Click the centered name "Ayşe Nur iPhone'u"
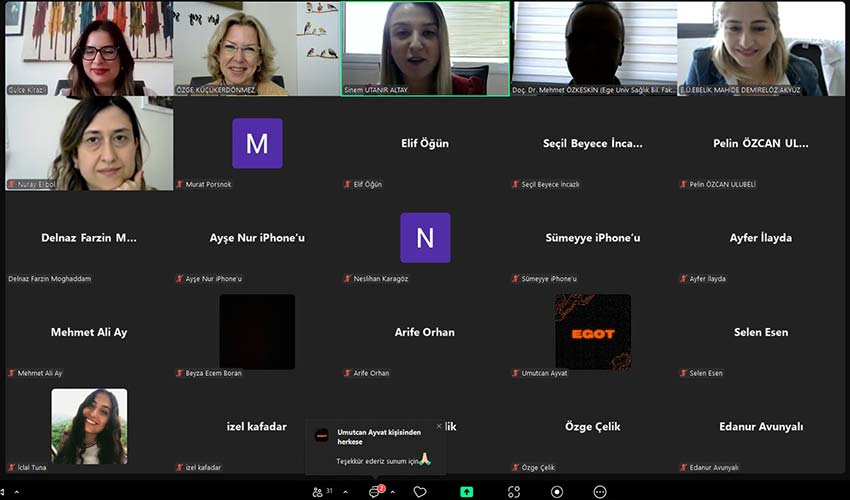Screen dimensions: 850x500 pyautogui.click(x=257, y=238)
